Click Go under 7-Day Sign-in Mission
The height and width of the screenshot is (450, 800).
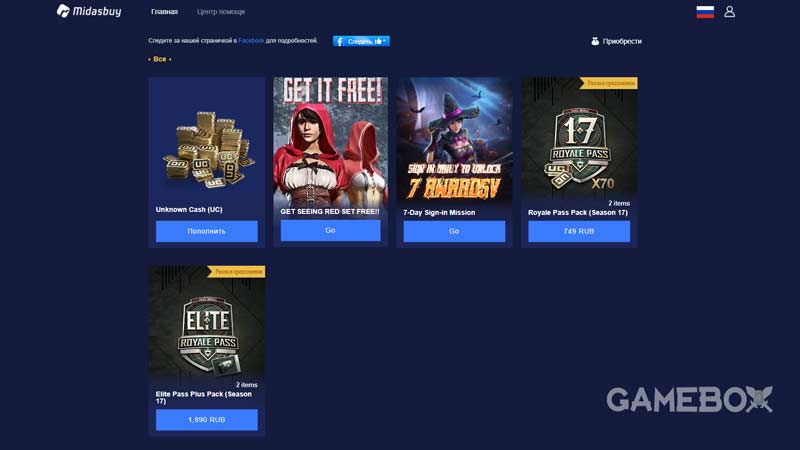(454, 231)
